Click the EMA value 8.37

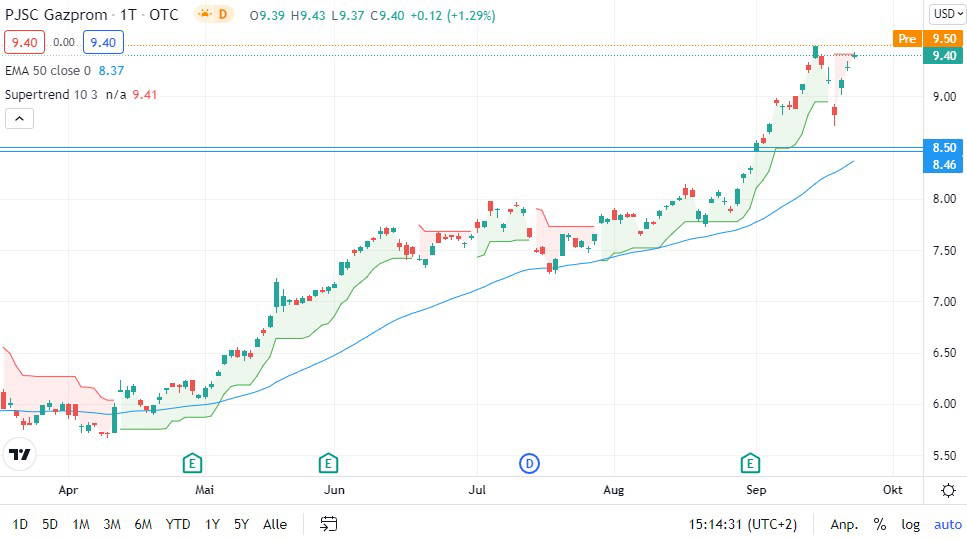(x=112, y=71)
